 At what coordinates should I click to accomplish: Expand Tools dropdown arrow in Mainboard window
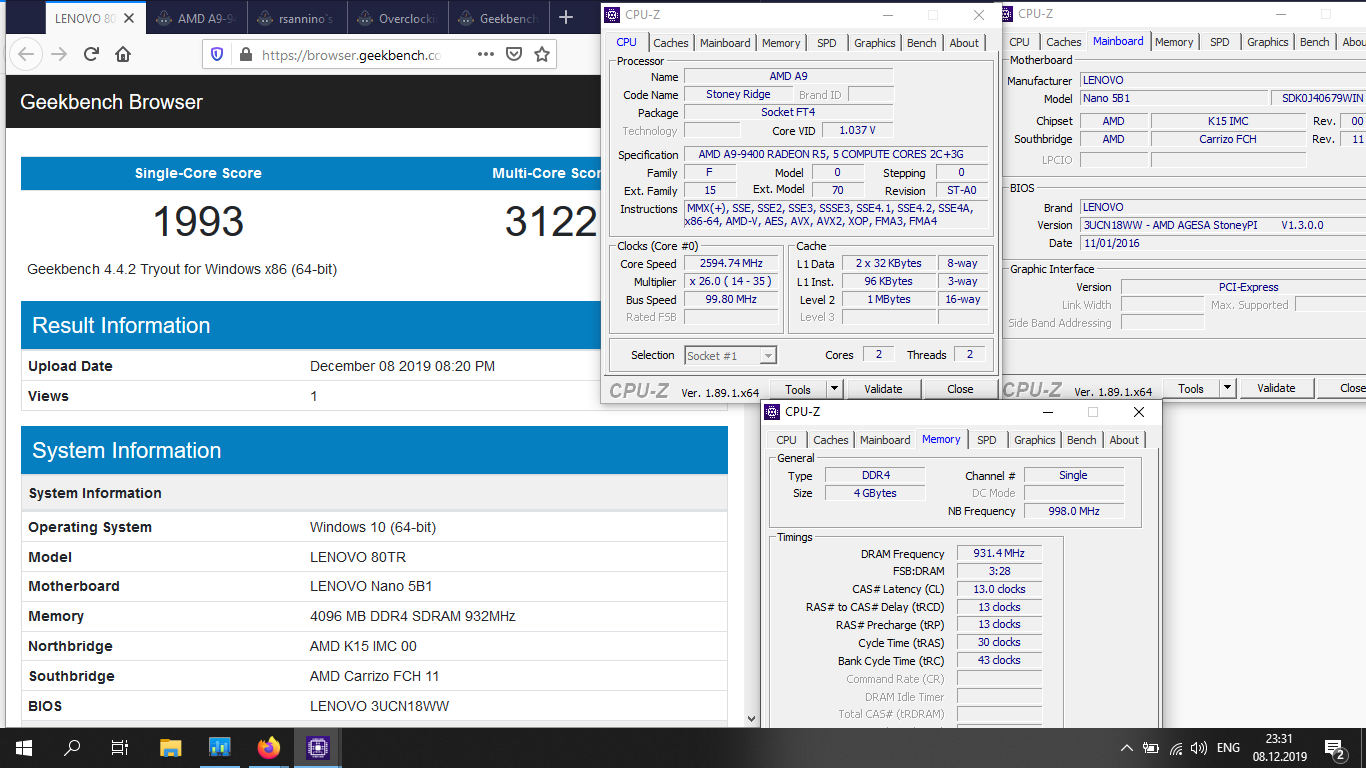click(x=1228, y=388)
